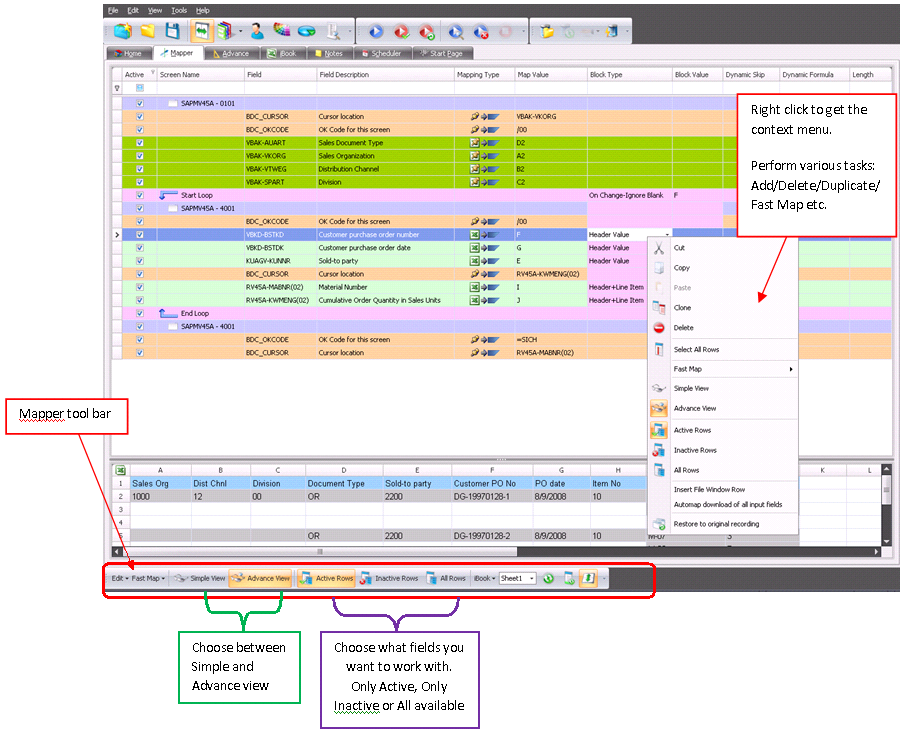The height and width of the screenshot is (737, 906).
Task: Click the yellow open folder toolbar icon
Action: click(148, 32)
